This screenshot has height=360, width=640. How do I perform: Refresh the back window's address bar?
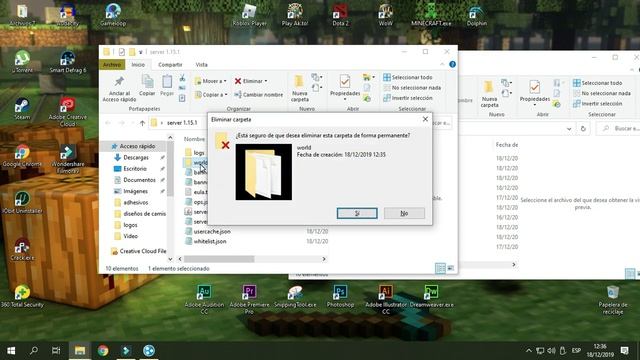(583, 129)
